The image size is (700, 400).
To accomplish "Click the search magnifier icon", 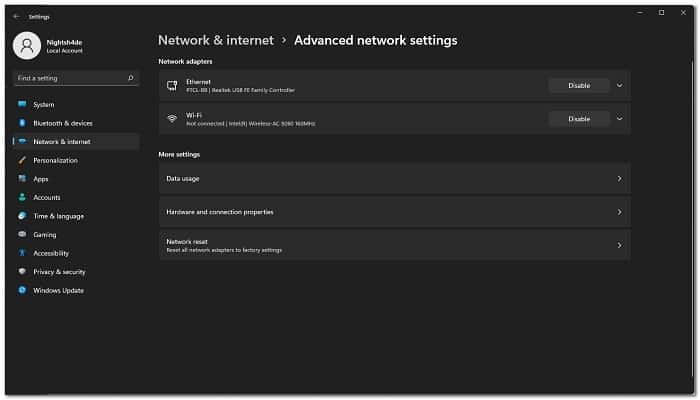I will click(x=130, y=78).
